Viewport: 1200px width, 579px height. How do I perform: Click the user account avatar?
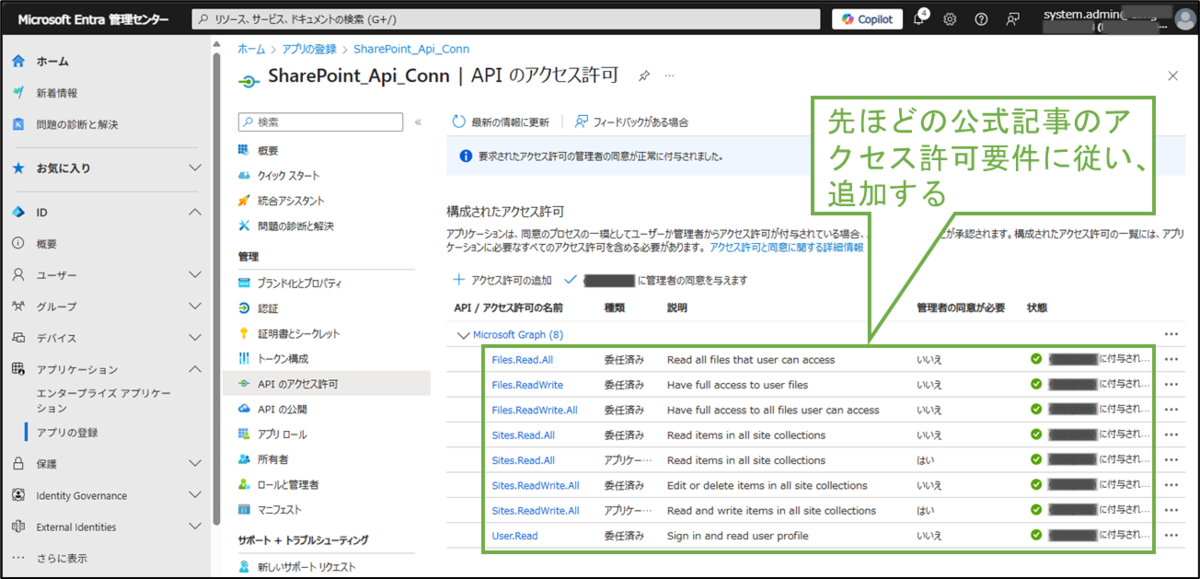1184,19
